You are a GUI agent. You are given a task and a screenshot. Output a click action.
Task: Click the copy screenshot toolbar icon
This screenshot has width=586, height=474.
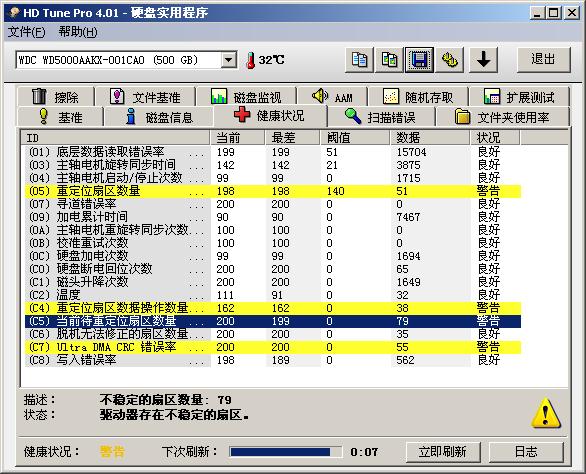389,60
